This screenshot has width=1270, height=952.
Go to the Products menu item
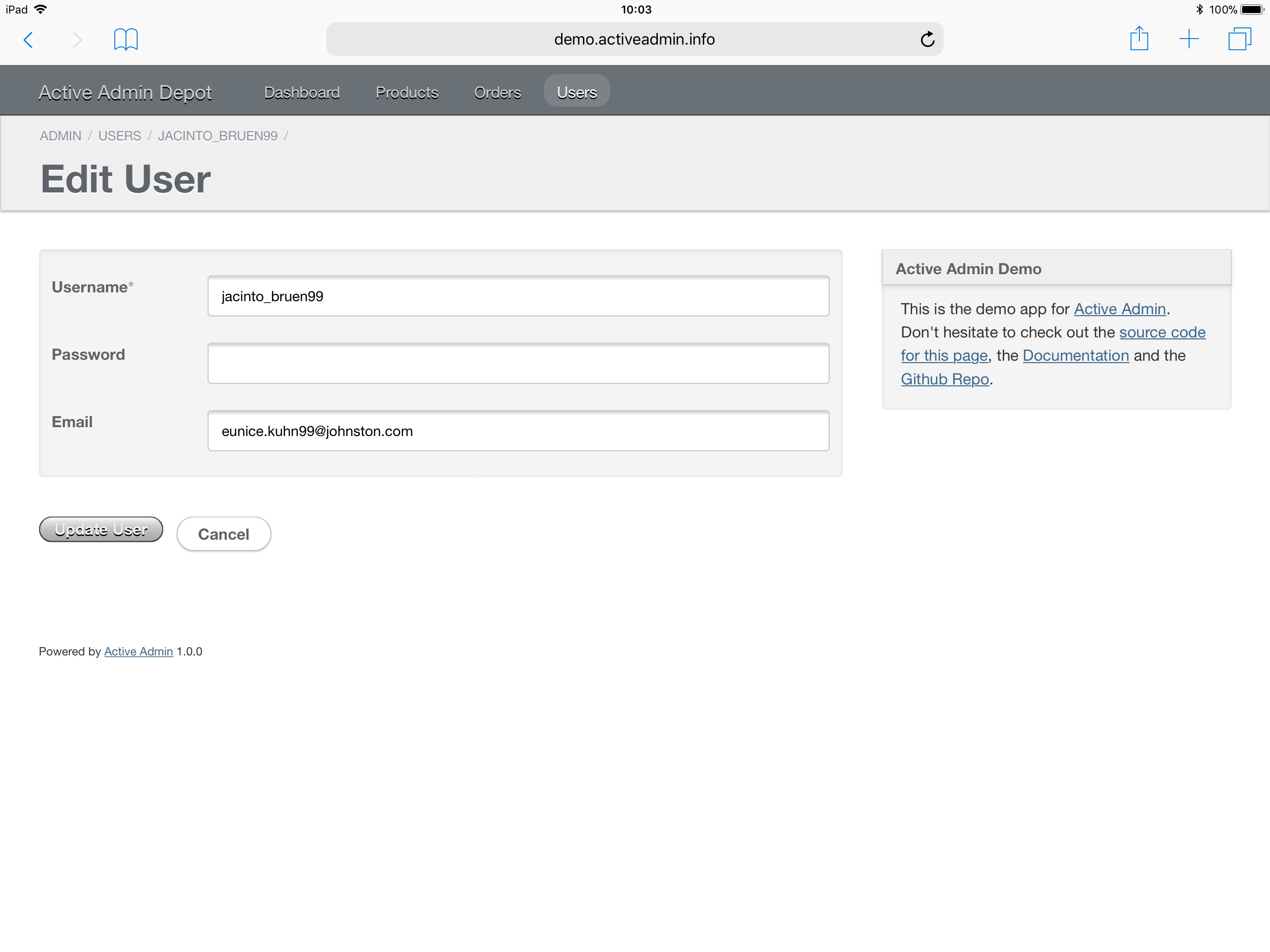pyautogui.click(x=406, y=93)
